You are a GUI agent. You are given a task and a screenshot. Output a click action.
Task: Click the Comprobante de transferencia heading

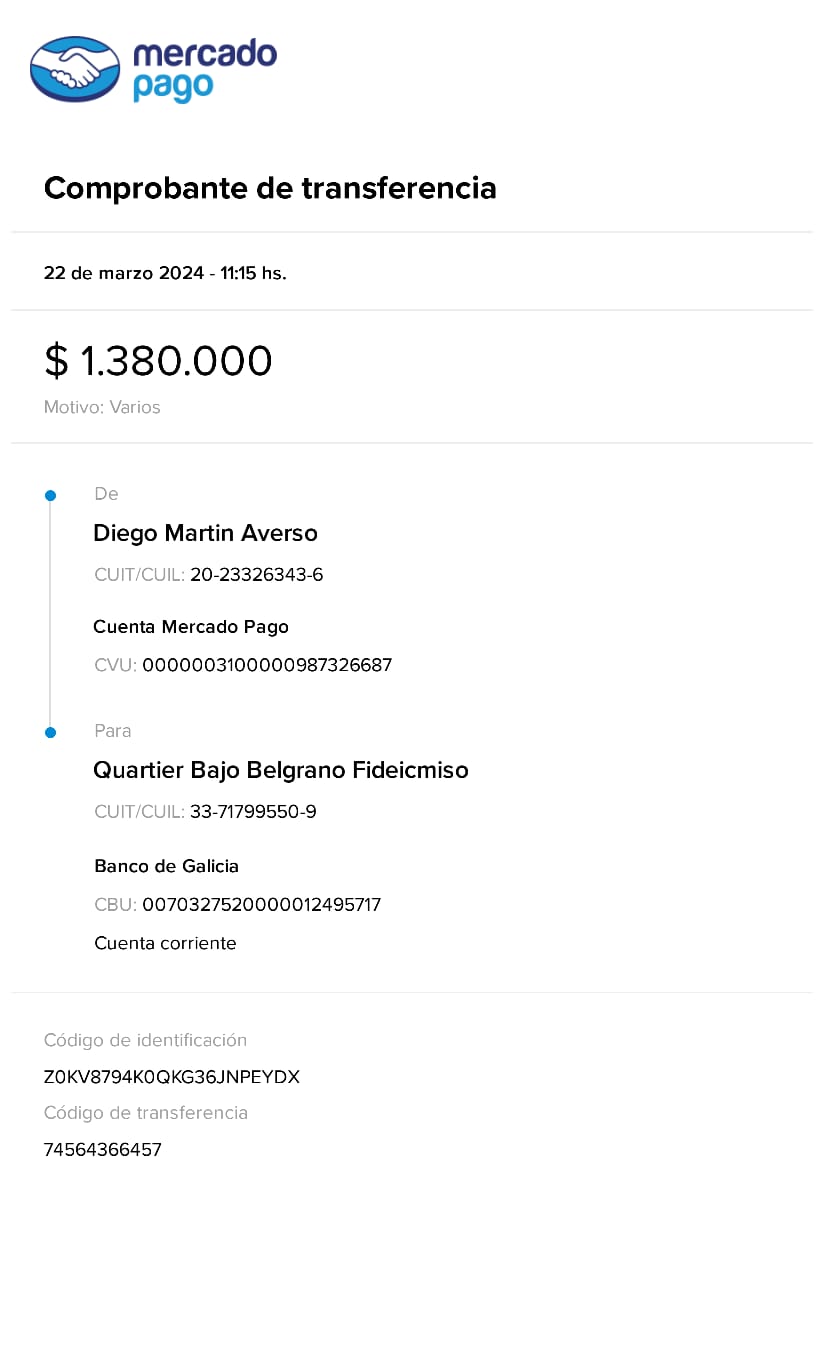click(270, 188)
